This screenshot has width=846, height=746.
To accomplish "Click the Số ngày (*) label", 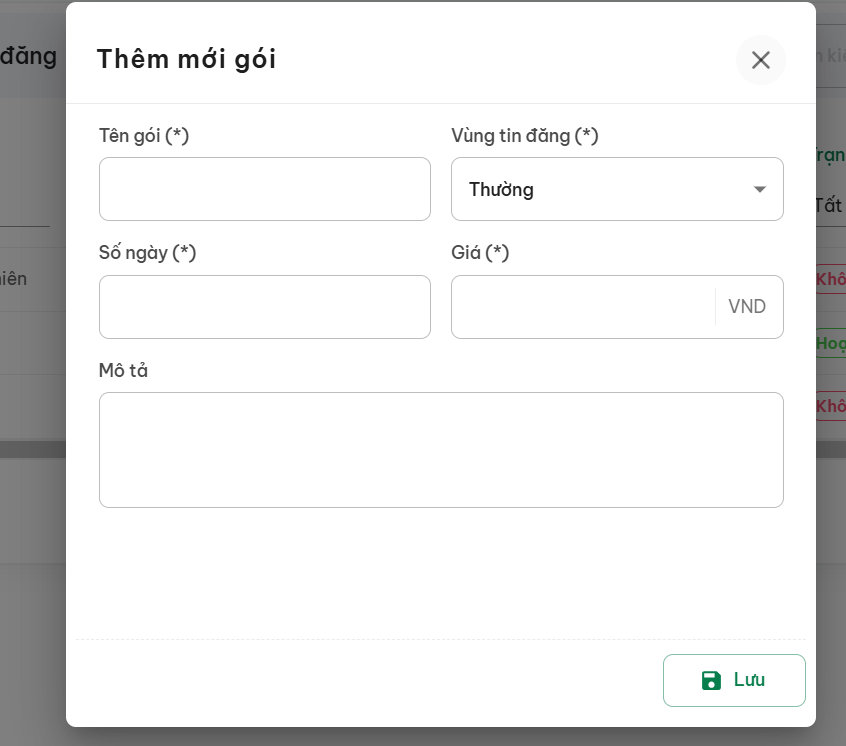I will 147,253.
